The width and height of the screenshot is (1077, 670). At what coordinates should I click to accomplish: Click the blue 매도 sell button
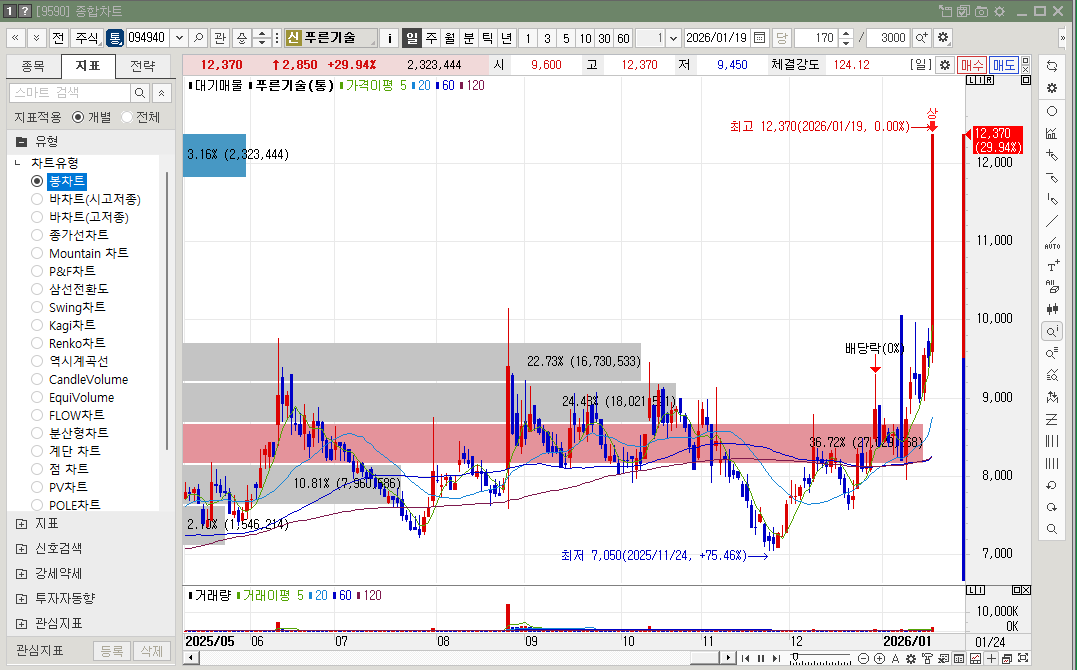tap(1004, 65)
